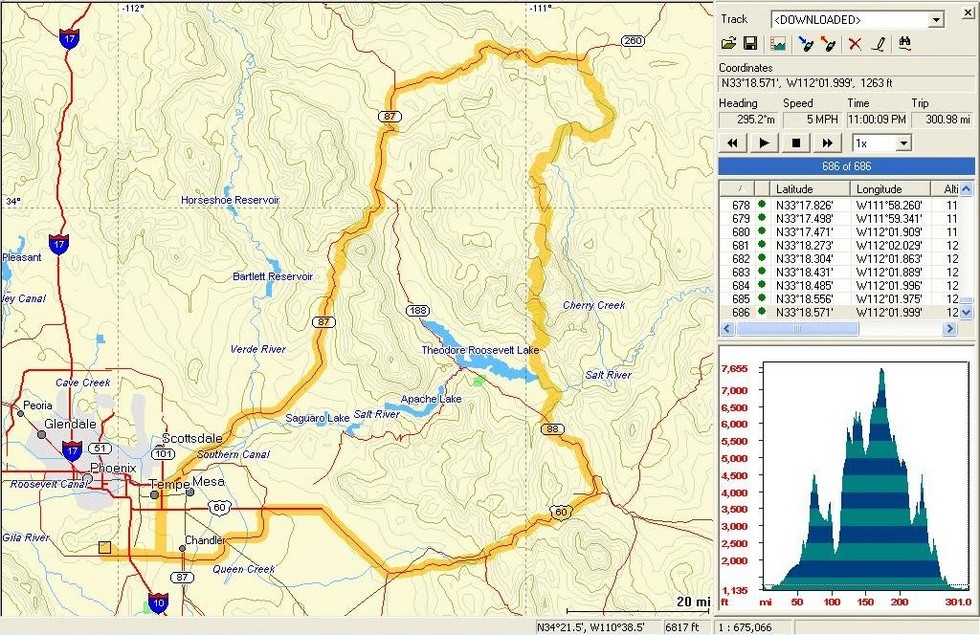Image resolution: width=980 pixels, height=635 pixels.
Task: Click the Speed 5 MPH field
Action: pyautogui.click(x=811, y=119)
